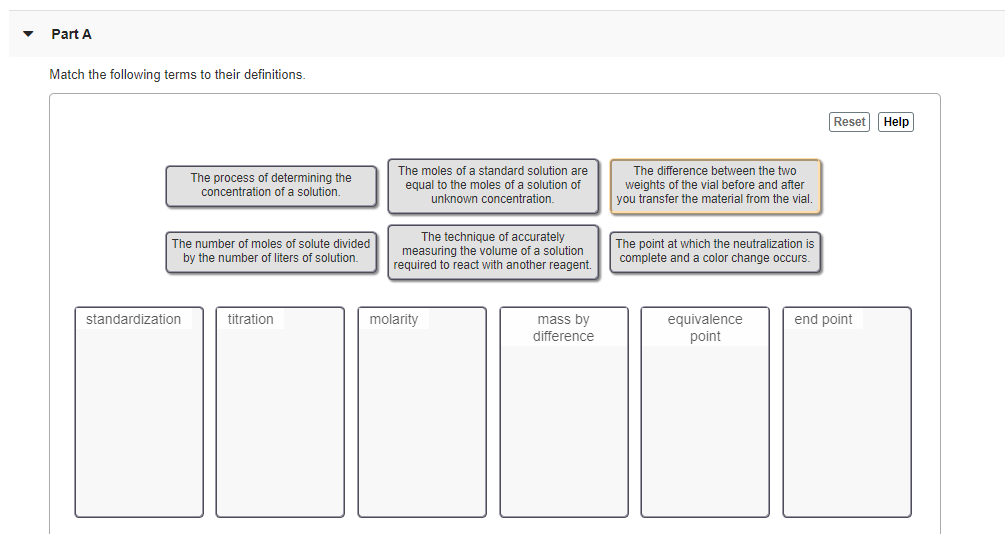The width and height of the screenshot is (1005, 534).
Task: Click 'Match the following terms' instruction text
Action: (178, 74)
